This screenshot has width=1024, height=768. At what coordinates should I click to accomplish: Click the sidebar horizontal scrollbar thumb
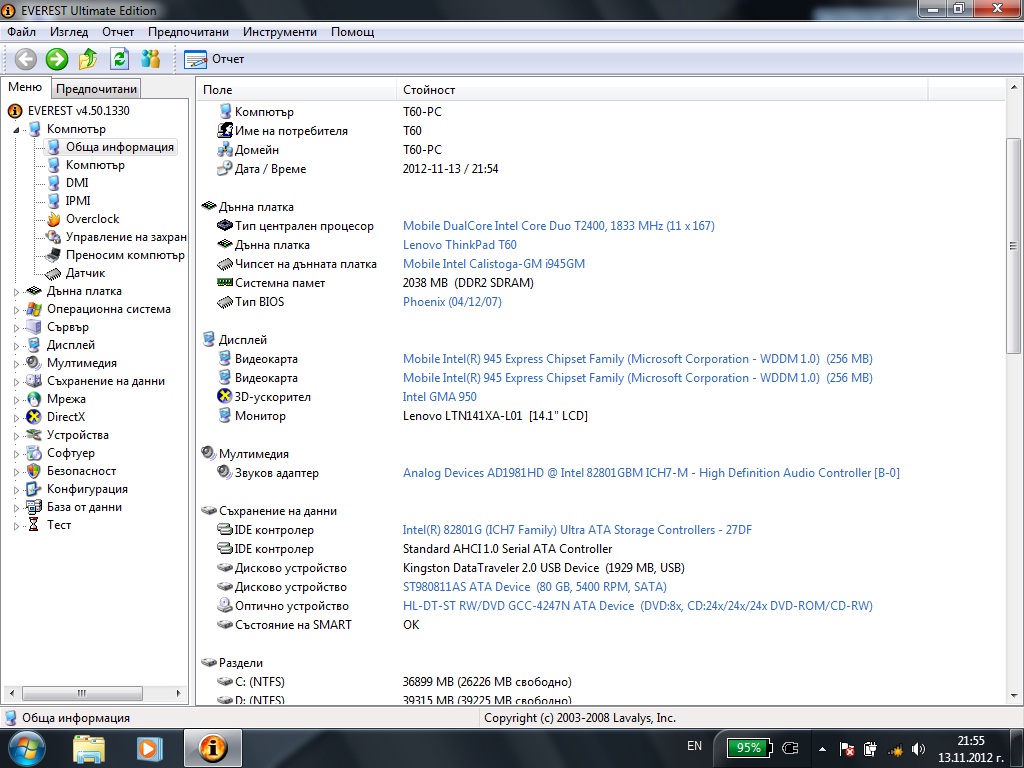[82, 693]
